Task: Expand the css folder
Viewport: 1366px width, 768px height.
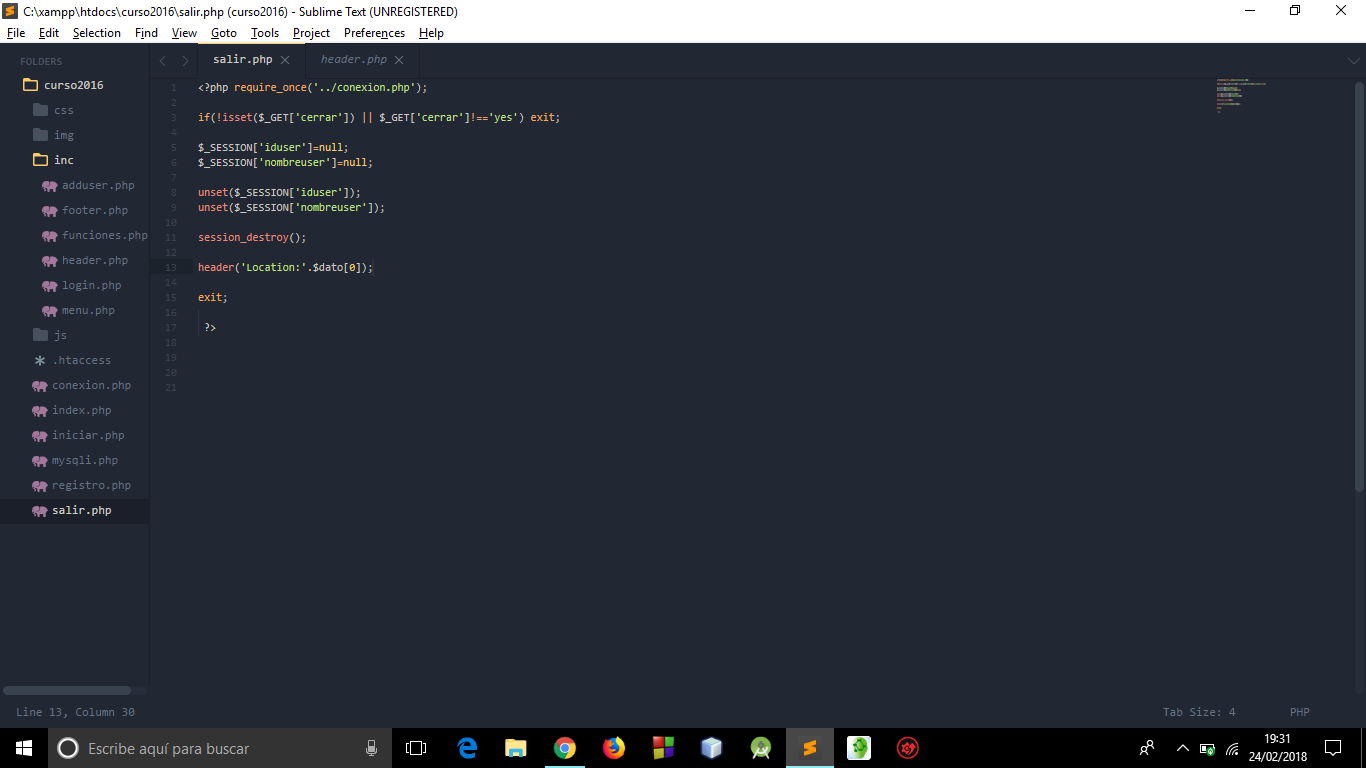Action: coord(63,110)
